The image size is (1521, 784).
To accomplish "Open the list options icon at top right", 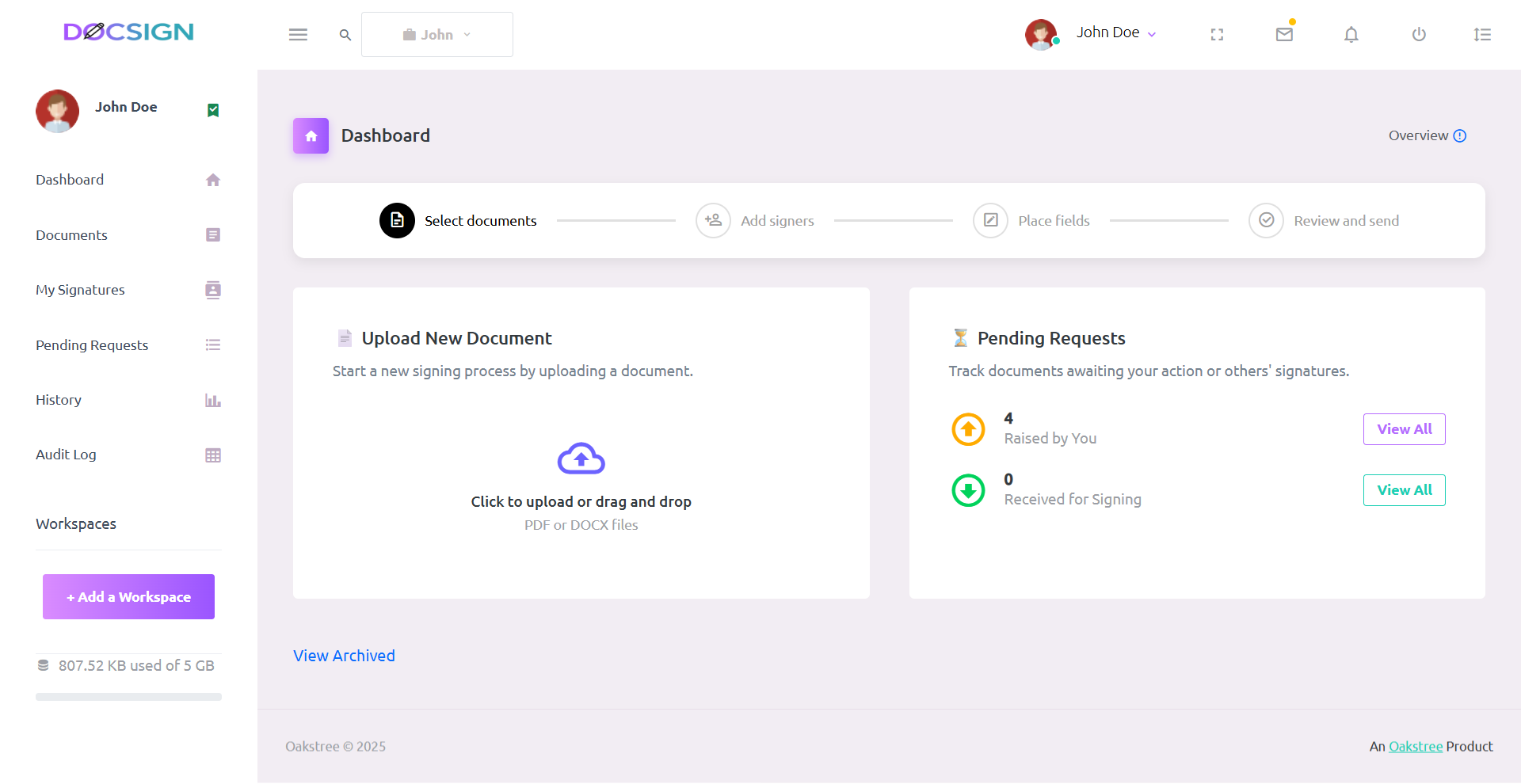I will coord(1483,34).
